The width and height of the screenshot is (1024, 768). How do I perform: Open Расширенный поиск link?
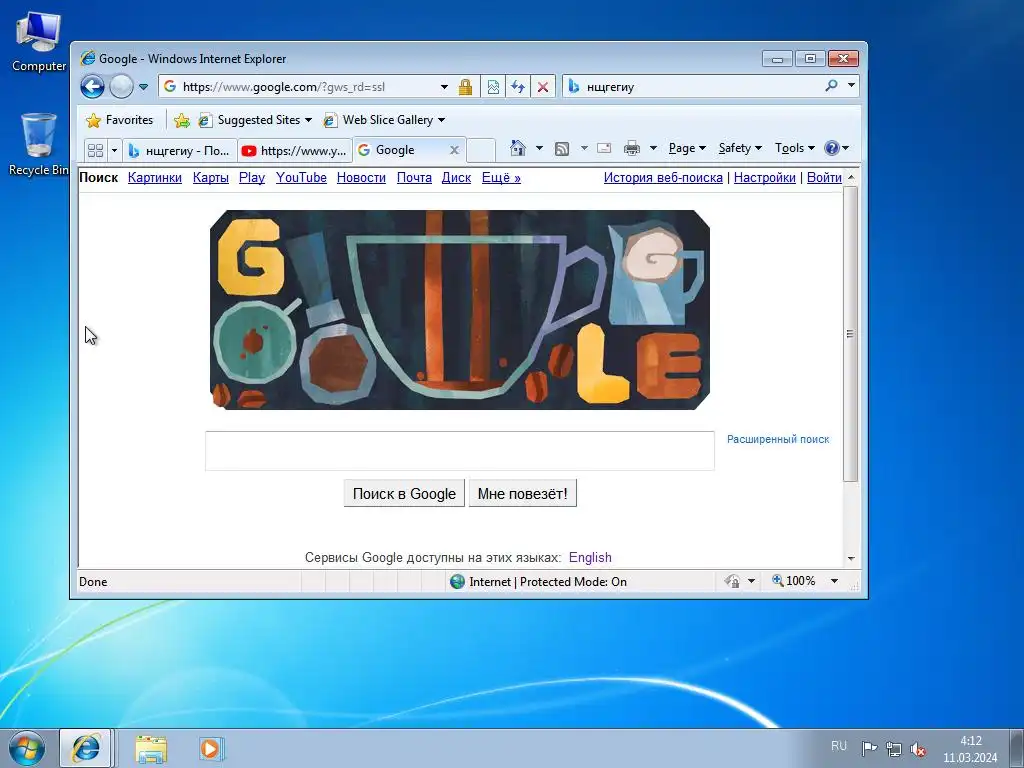(778, 440)
